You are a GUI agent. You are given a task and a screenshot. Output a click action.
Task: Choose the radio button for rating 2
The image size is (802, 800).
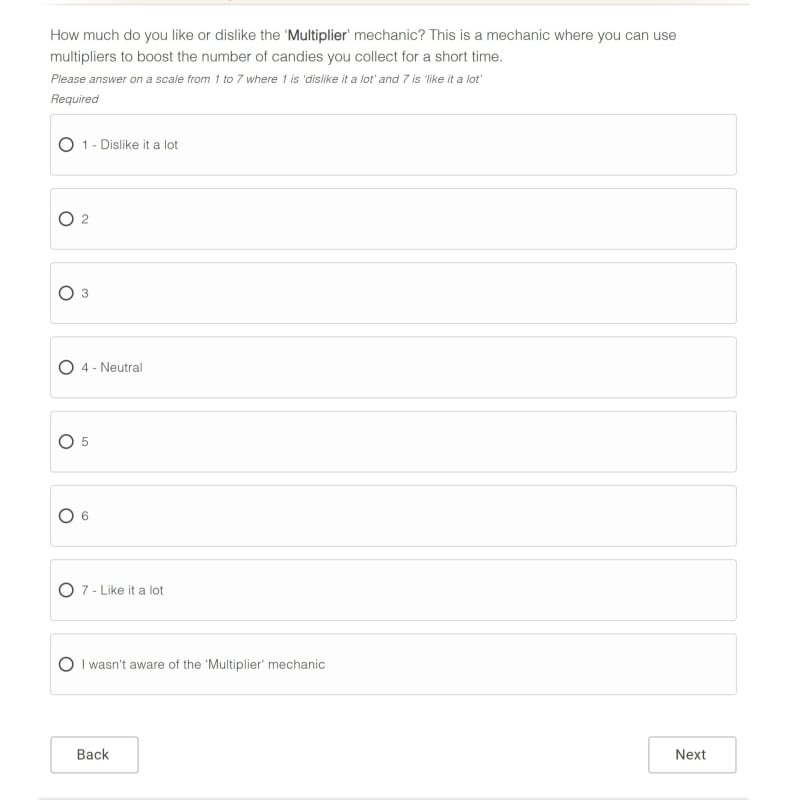(x=66, y=219)
